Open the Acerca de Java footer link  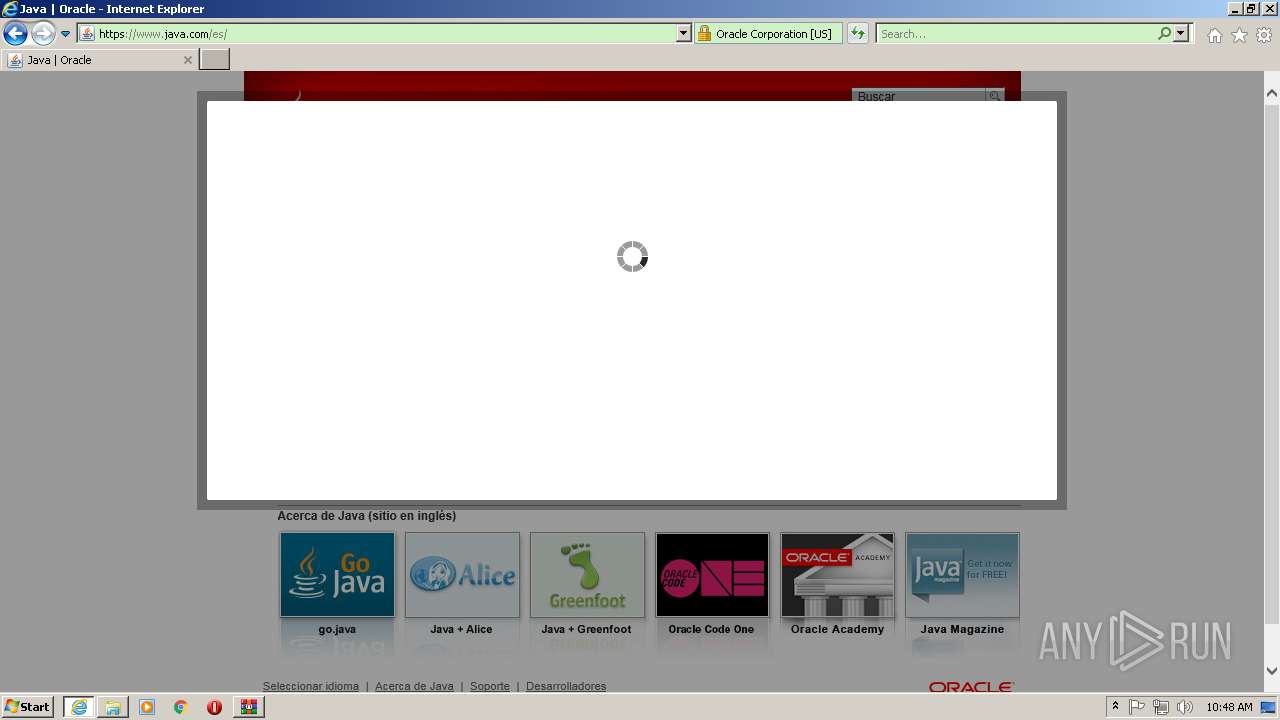[x=414, y=686]
